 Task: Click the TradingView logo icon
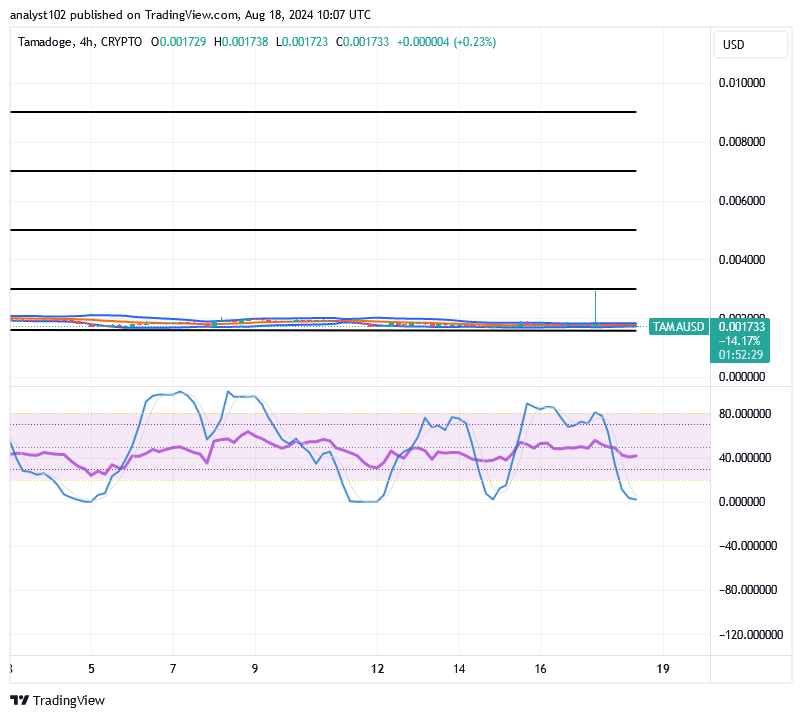17,700
